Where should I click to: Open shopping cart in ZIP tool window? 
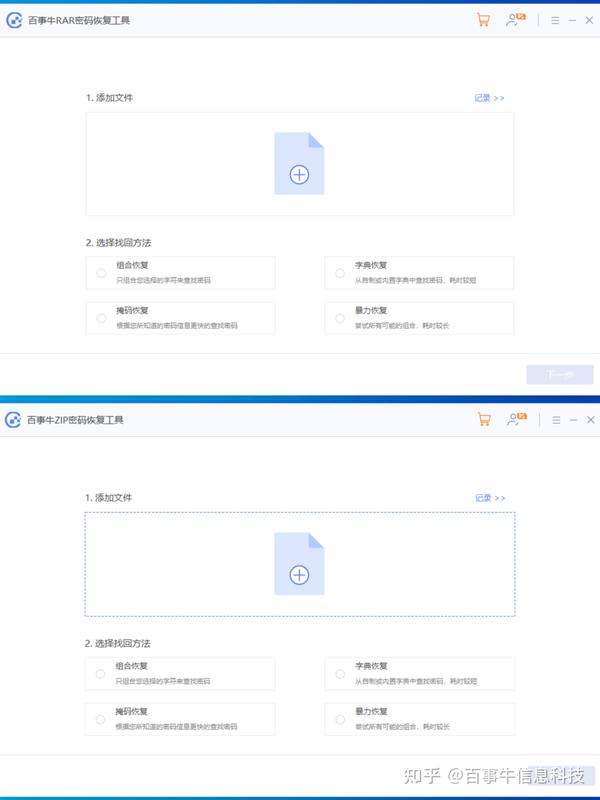(x=484, y=419)
